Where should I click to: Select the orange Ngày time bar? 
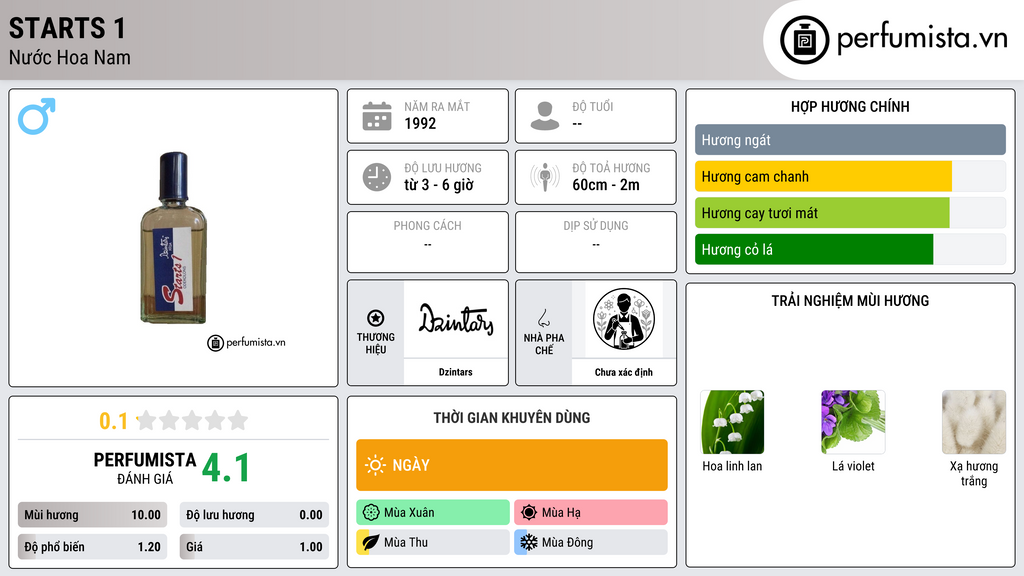(x=512, y=465)
